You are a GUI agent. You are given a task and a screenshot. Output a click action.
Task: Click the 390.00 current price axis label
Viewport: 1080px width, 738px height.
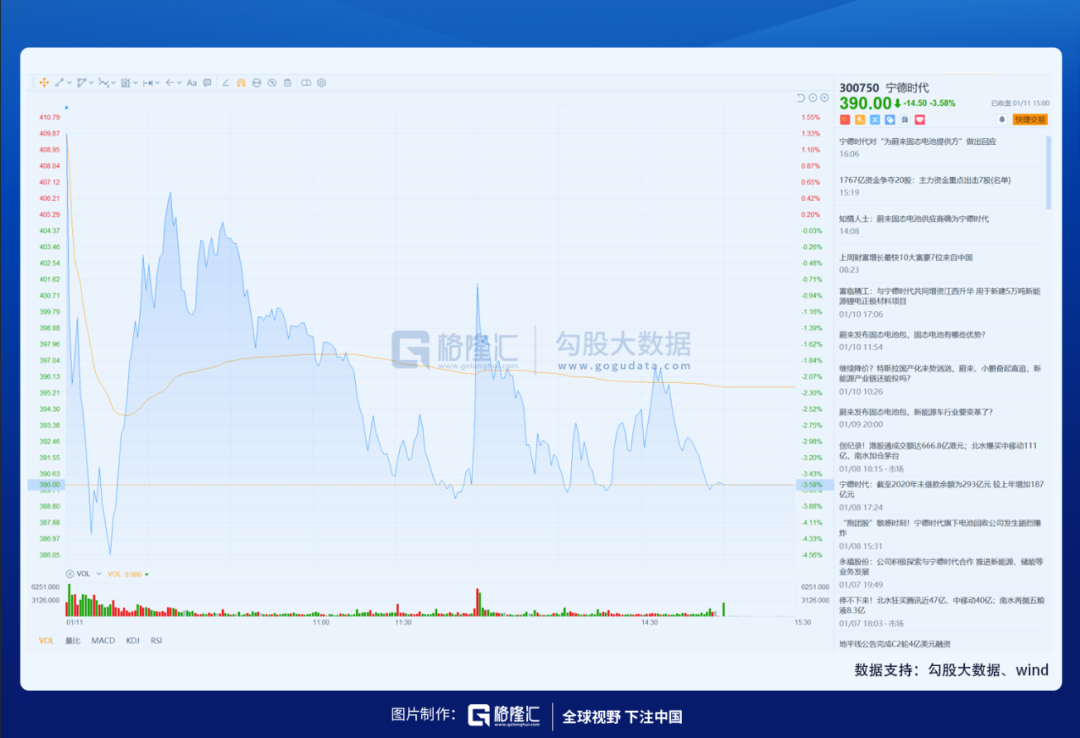click(45, 485)
